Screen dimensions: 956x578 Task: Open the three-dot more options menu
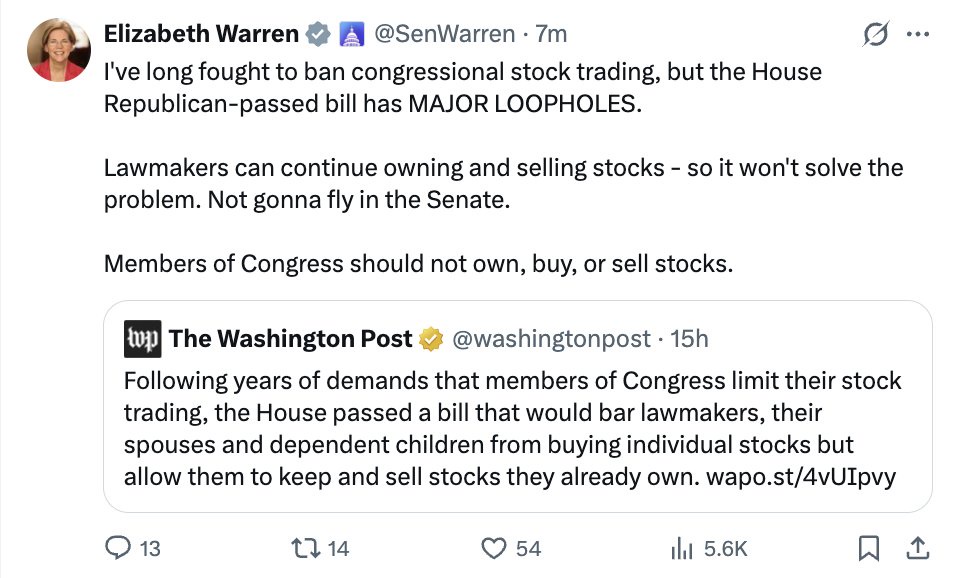(918, 35)
